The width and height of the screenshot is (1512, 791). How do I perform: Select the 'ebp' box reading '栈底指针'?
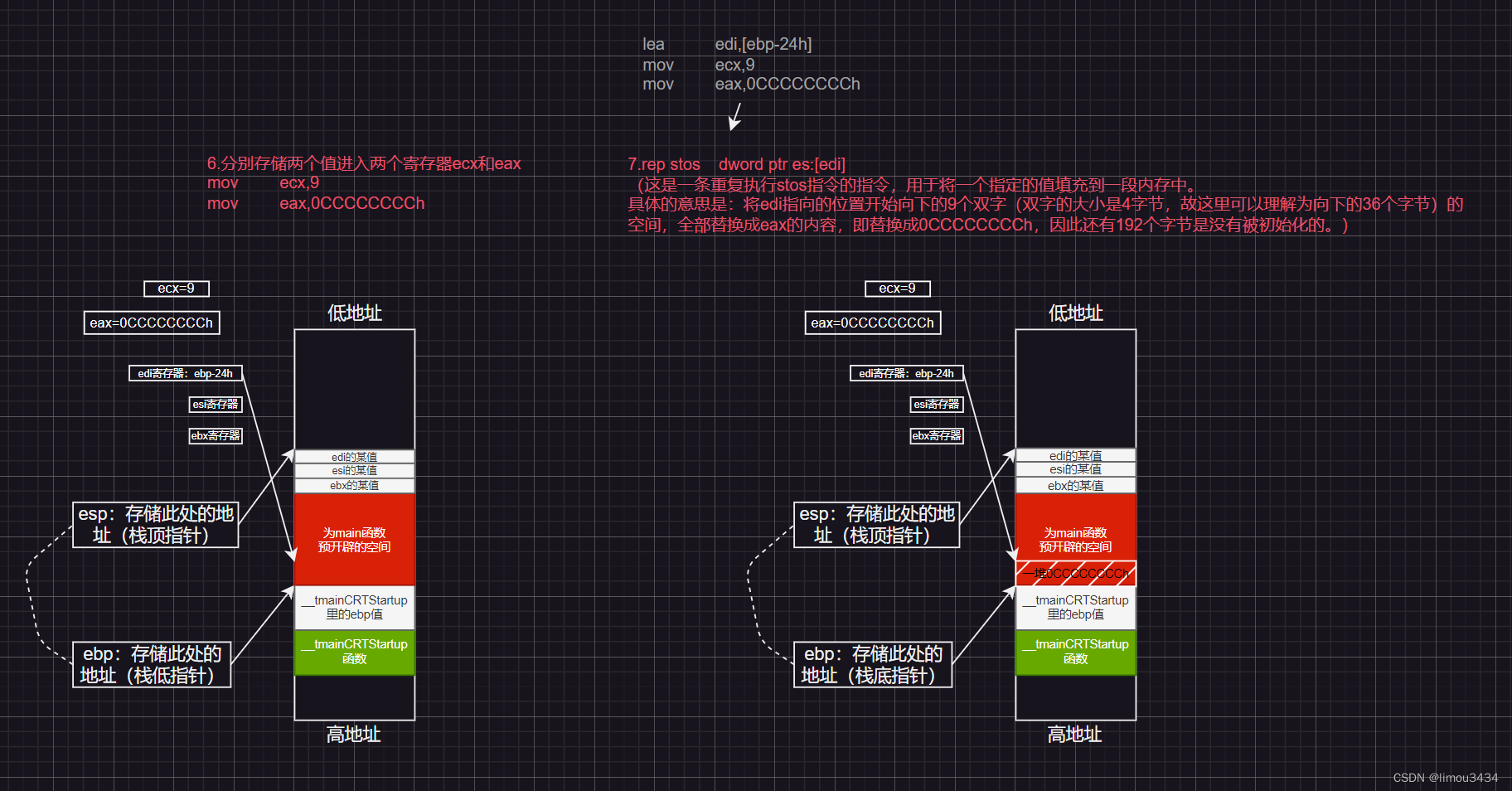point(873,664)
